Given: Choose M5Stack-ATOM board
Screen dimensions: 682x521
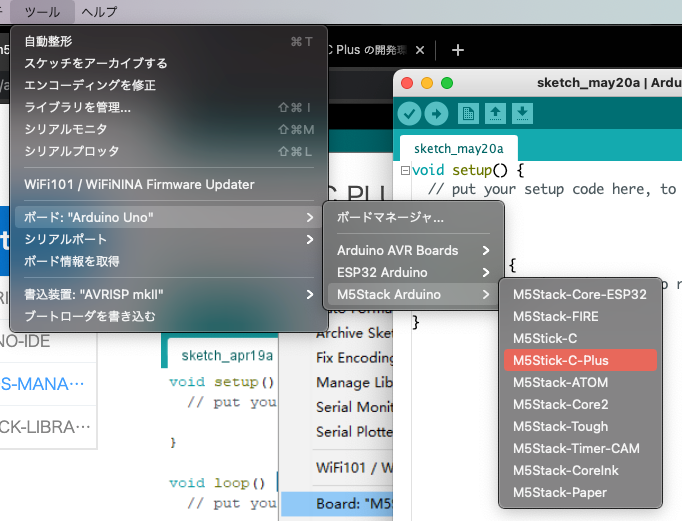Looking at the screenshot, I should [580, 382].
